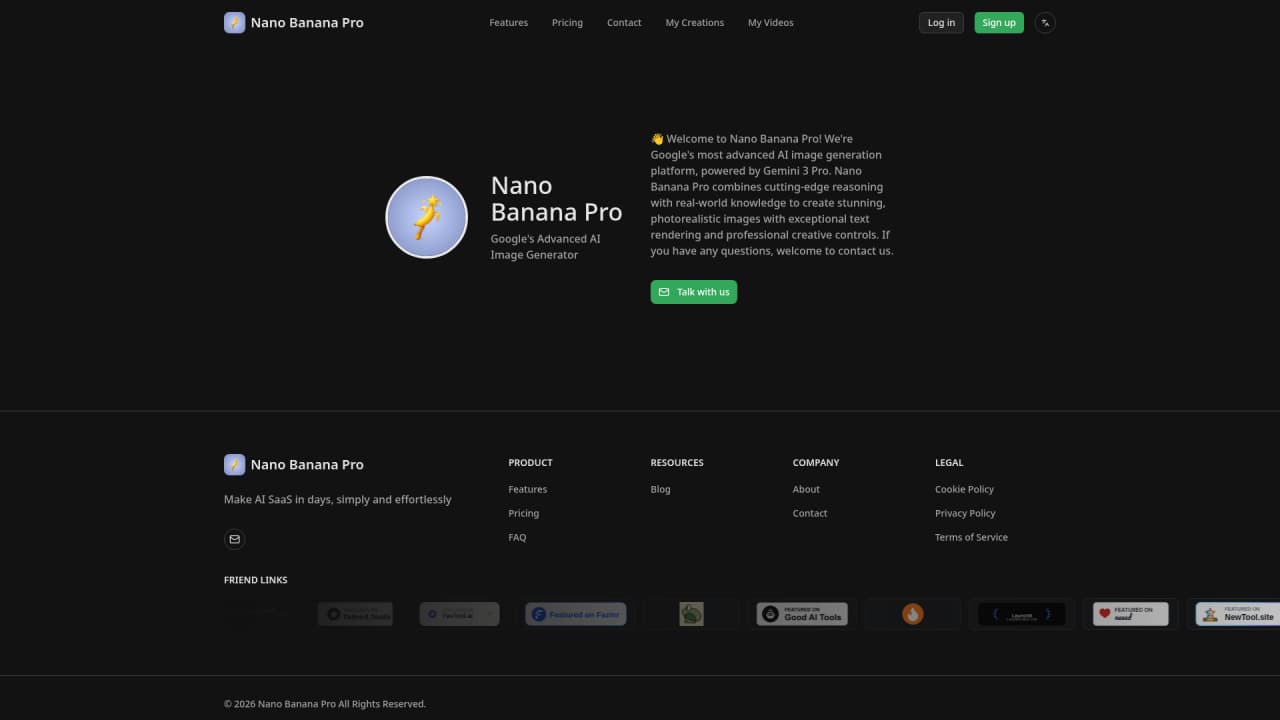Open the Good AI Tools badge
Image resolution: width=1280 pixels, height=720 pixels.
802,614
